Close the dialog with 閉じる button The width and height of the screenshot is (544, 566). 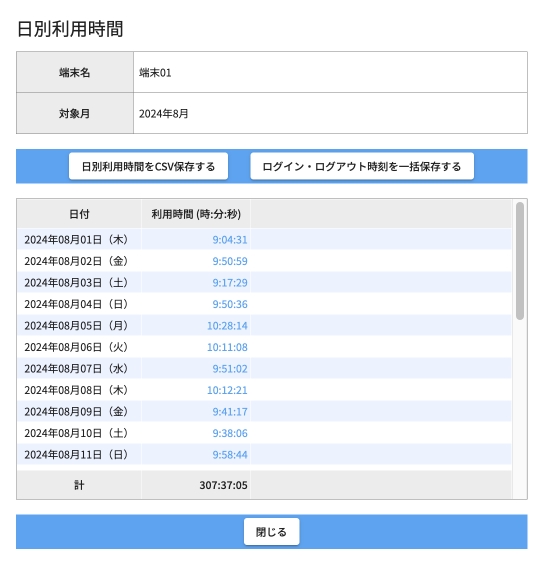click(271, 532)
